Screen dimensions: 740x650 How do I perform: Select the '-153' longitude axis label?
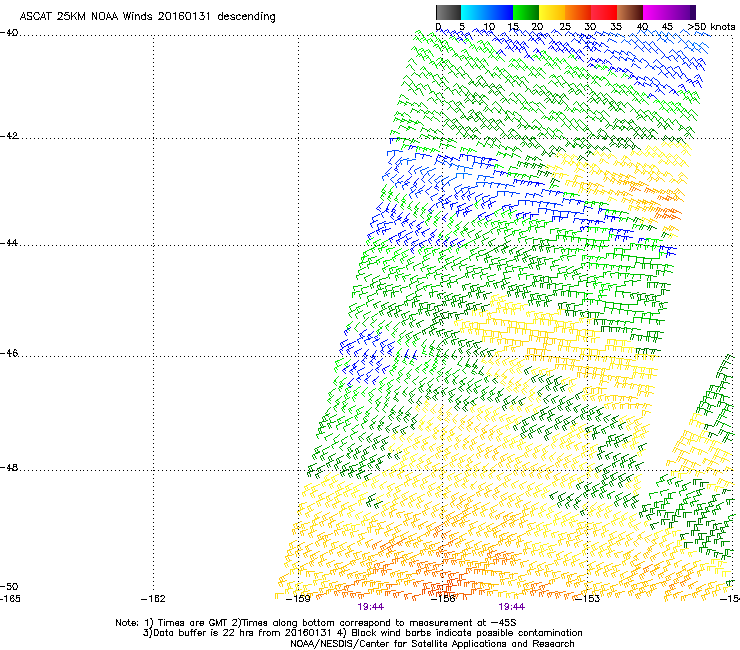pyautogui.click(x=588, y=599)
